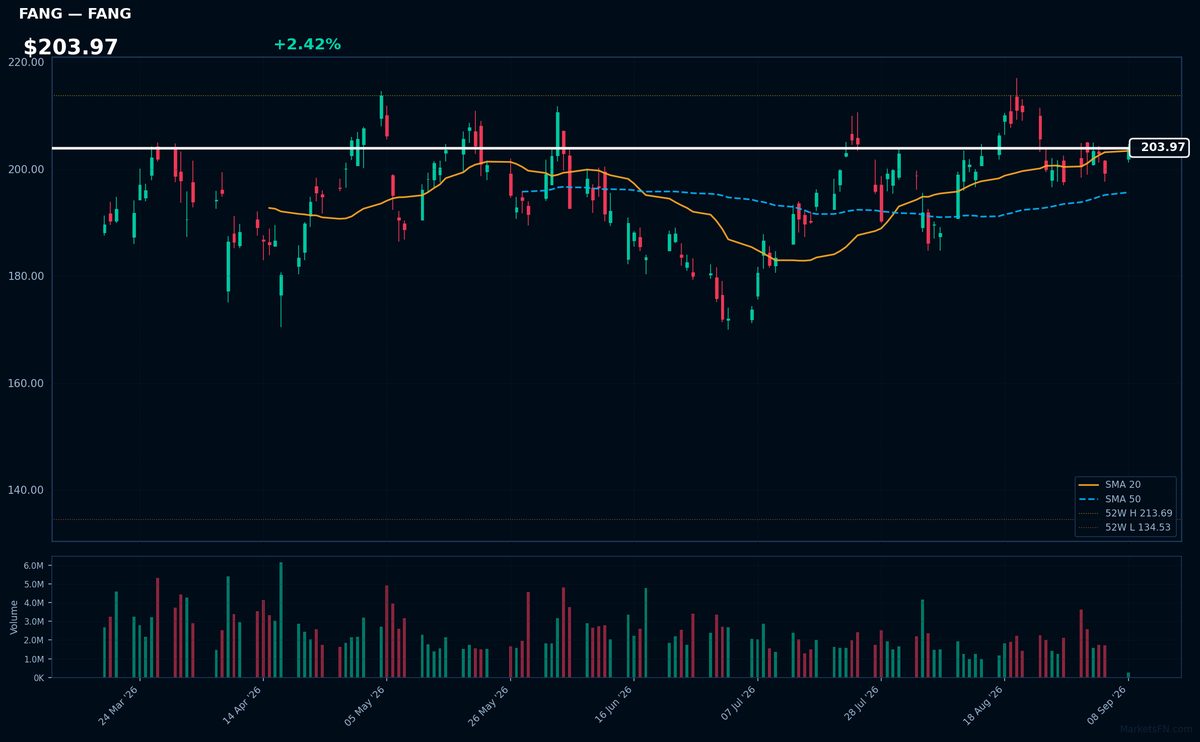Viewport: 1200px width, 742px height.
Task: Click the 28 Jul '26 date label
Action: tap(860, 705)
